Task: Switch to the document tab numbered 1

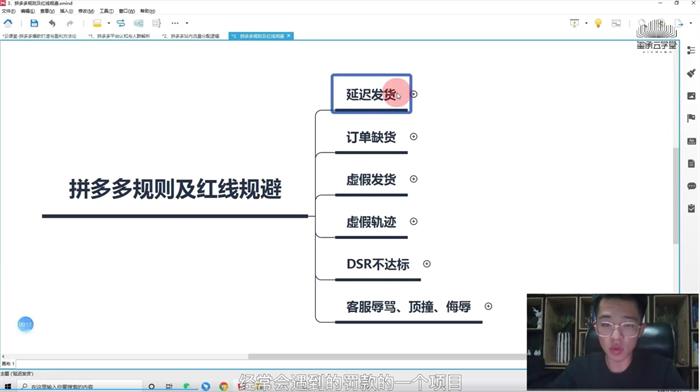Action: tap(120, 36)
